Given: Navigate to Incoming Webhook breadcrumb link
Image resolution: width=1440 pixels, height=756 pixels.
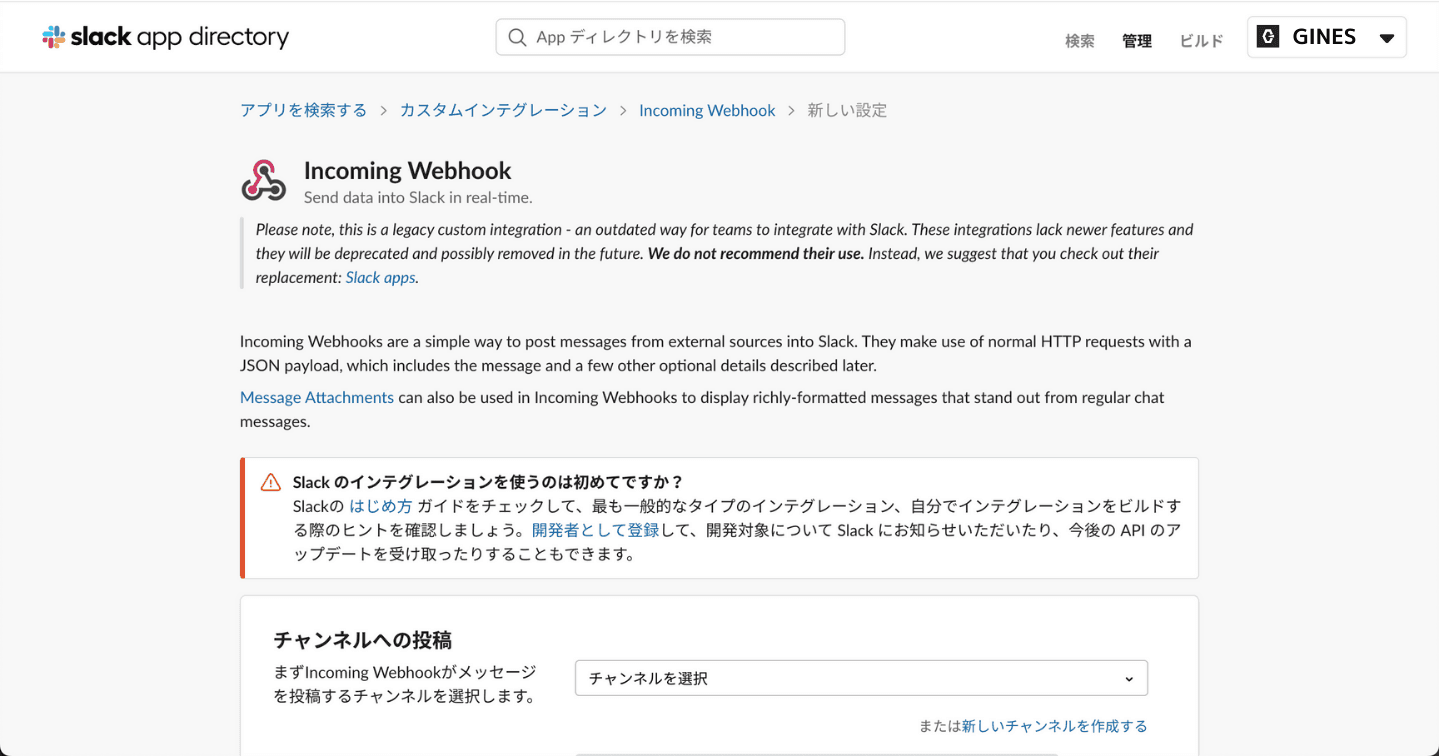Looking at the screenshot, I should 707,110.
